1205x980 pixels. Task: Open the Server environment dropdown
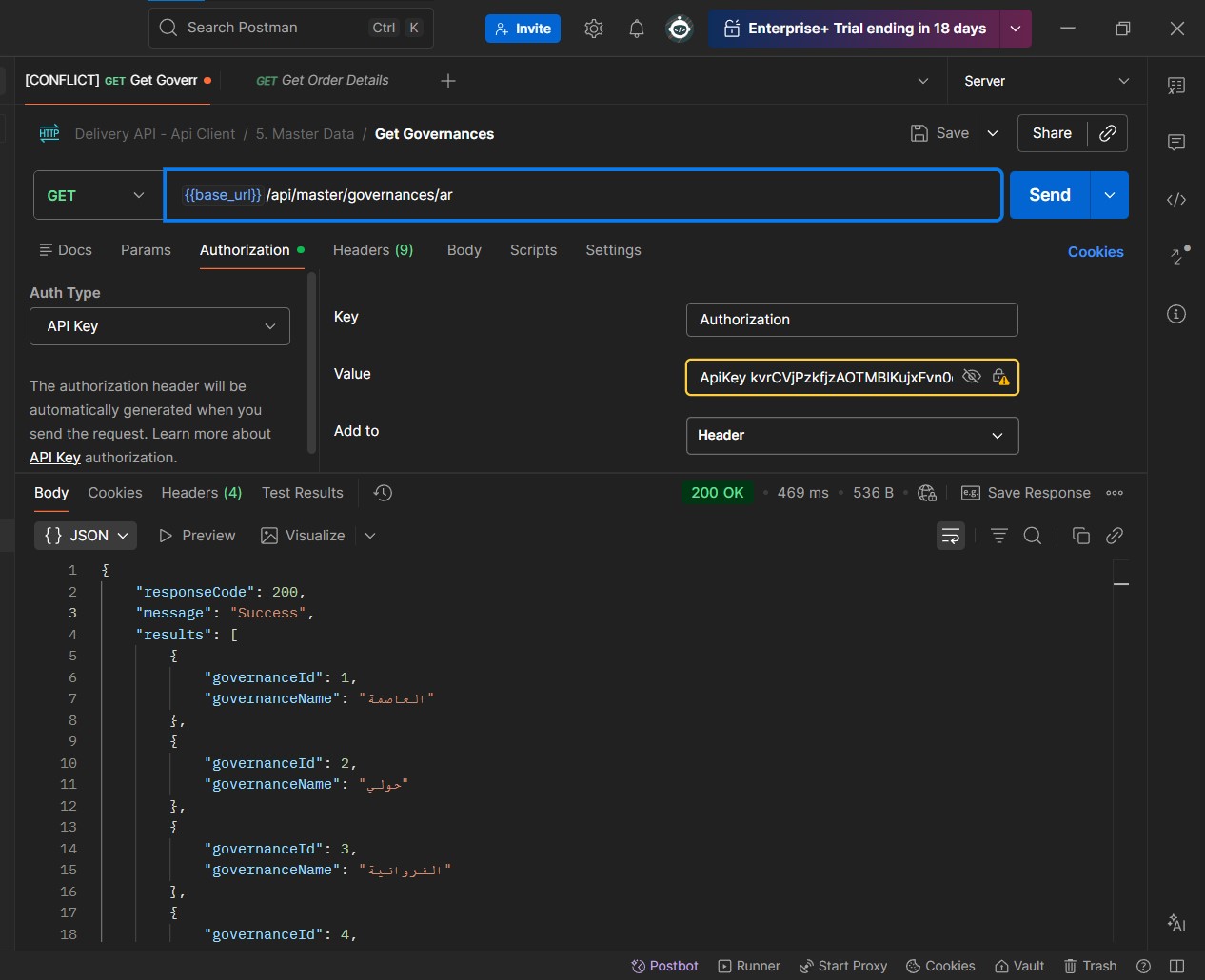point(1047,81)
